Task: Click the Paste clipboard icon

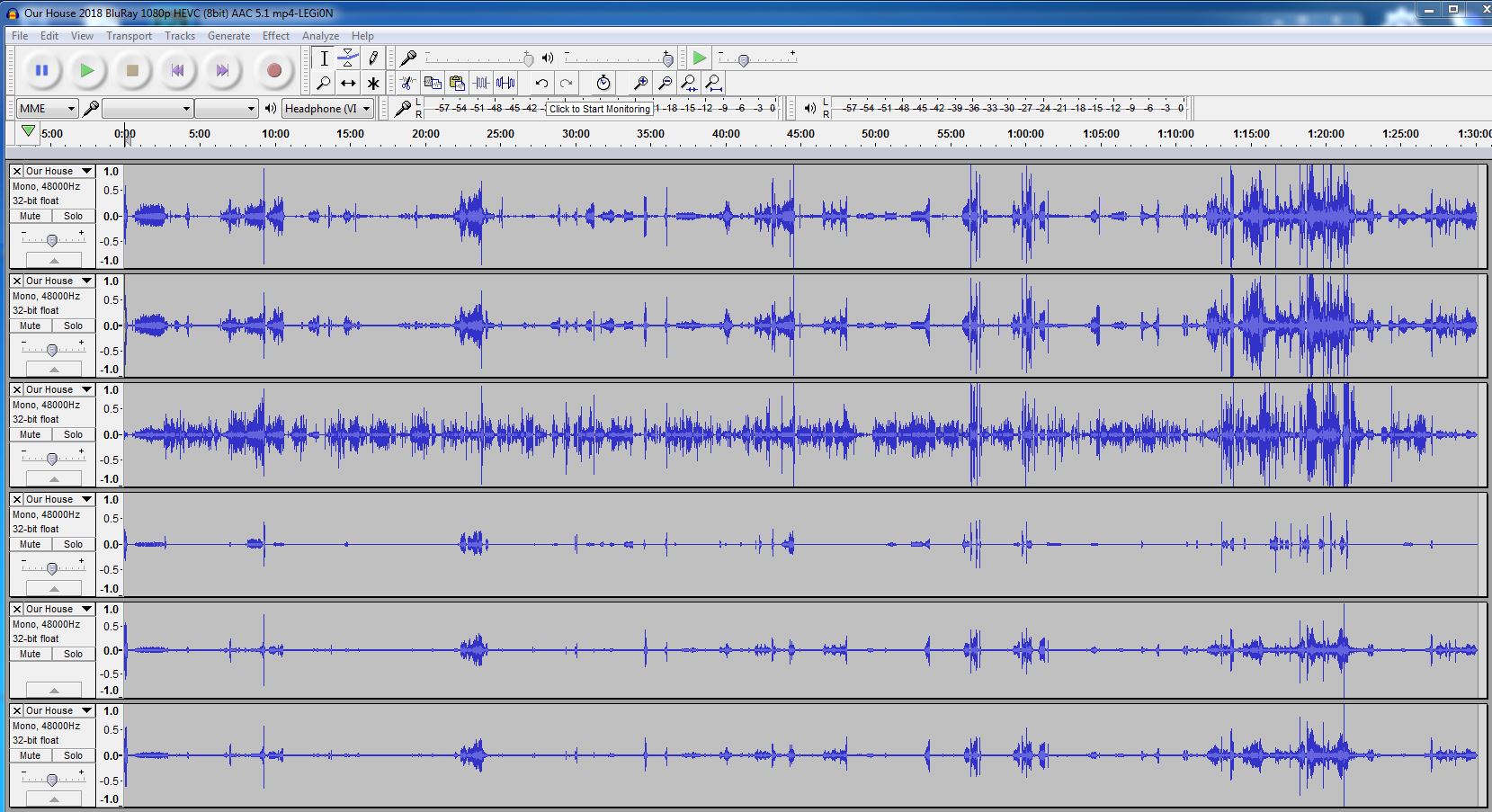Action: click(457, 83)
